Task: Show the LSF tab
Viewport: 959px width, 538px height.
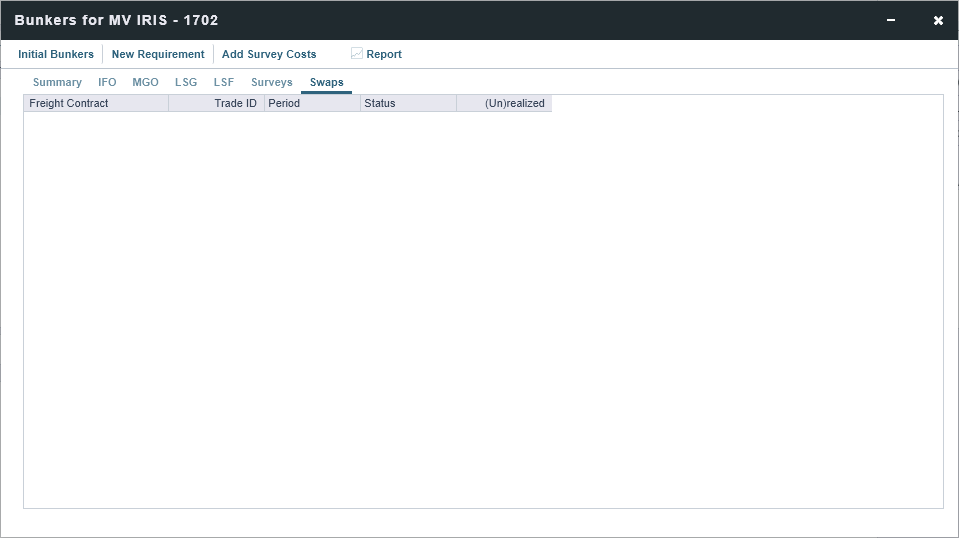Action: tap(224, 82)
